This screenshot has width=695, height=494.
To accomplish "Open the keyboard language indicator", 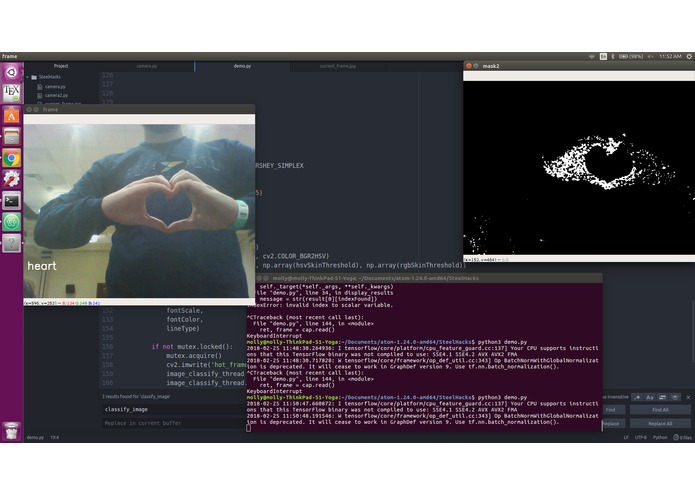I will (603, 57).
